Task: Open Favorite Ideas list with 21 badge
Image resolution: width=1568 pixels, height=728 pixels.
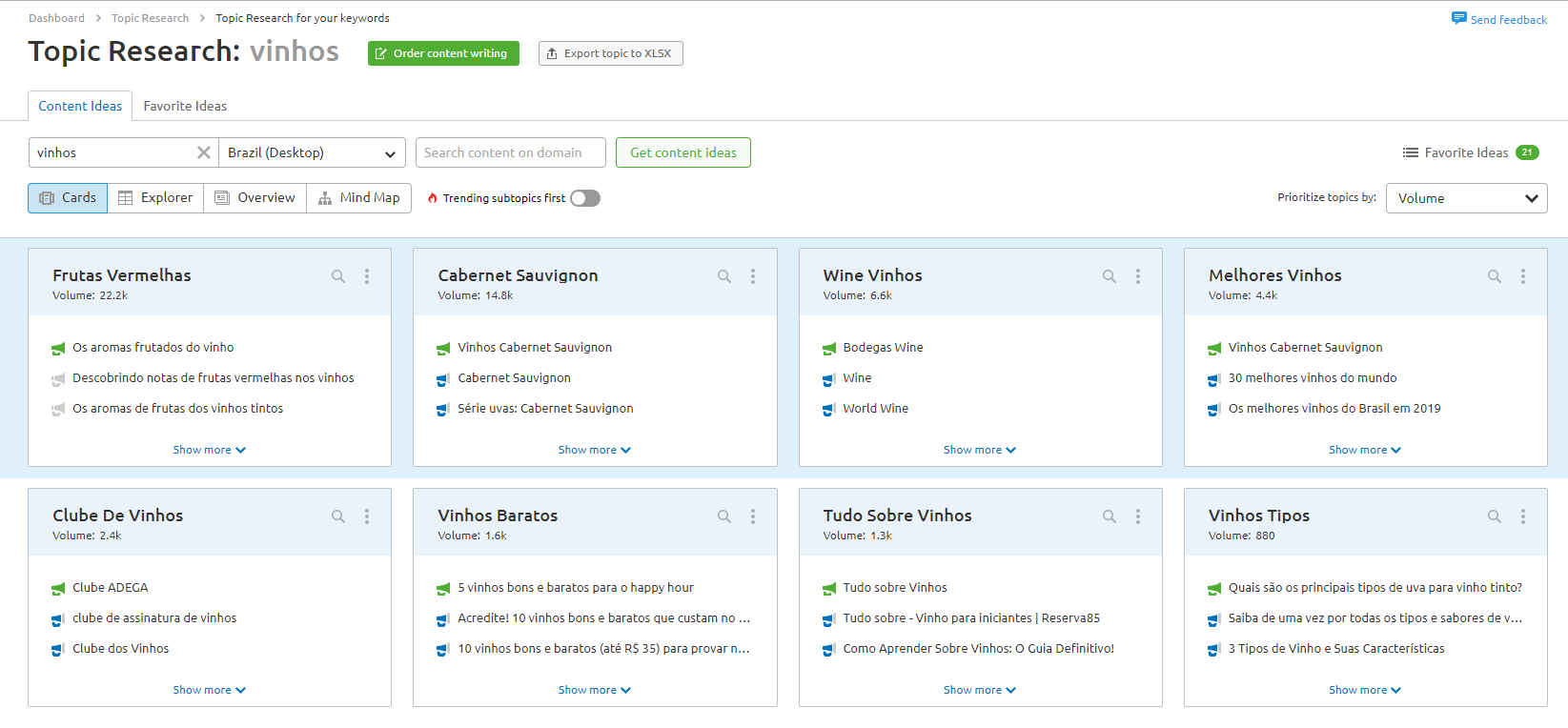Action: (1471, 152)
